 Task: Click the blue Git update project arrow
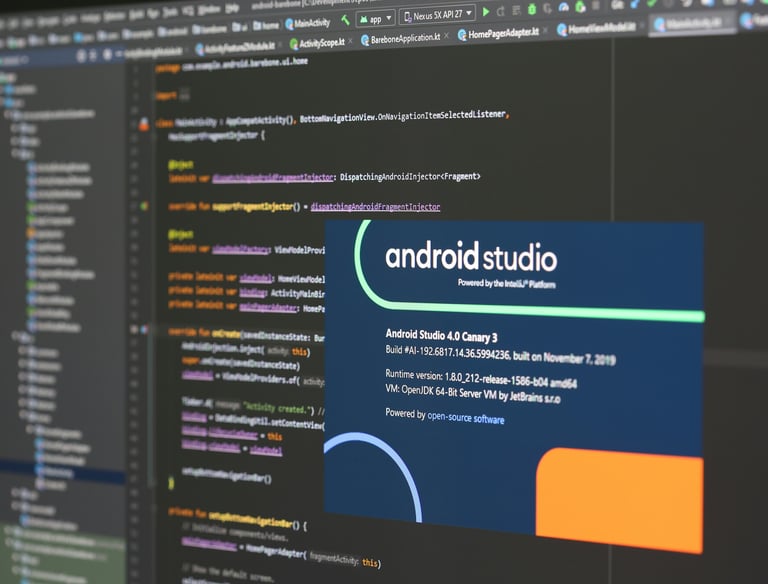(635, 4)
